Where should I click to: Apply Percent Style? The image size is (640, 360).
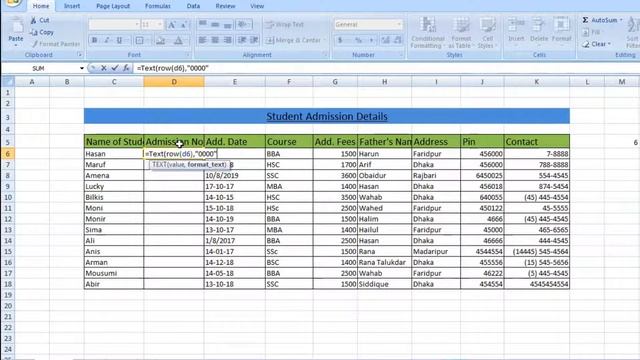pyautogui.click(x=358, y=40)
